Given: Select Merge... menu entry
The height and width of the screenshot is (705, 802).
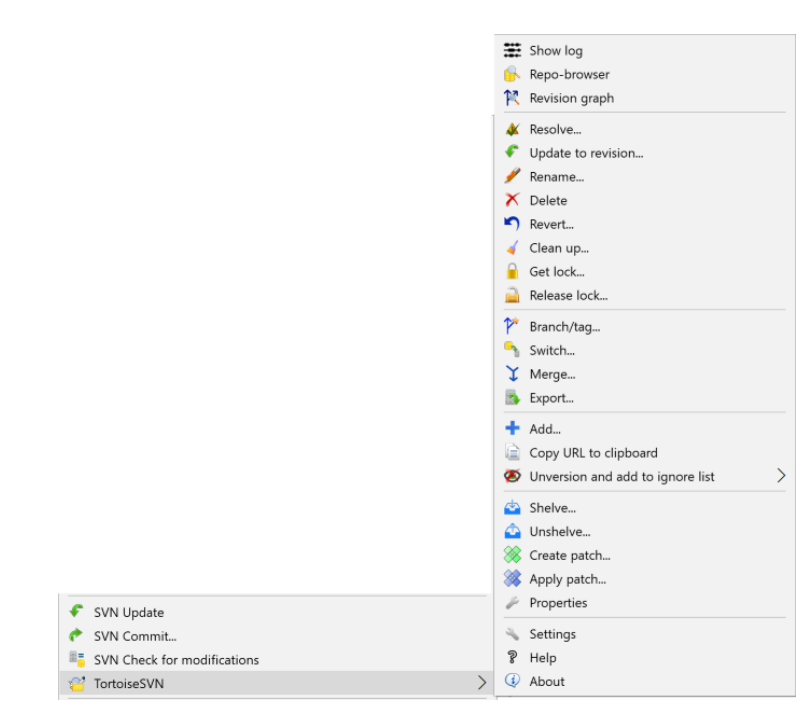Looking at the screenshot, I should pos(644,374).
